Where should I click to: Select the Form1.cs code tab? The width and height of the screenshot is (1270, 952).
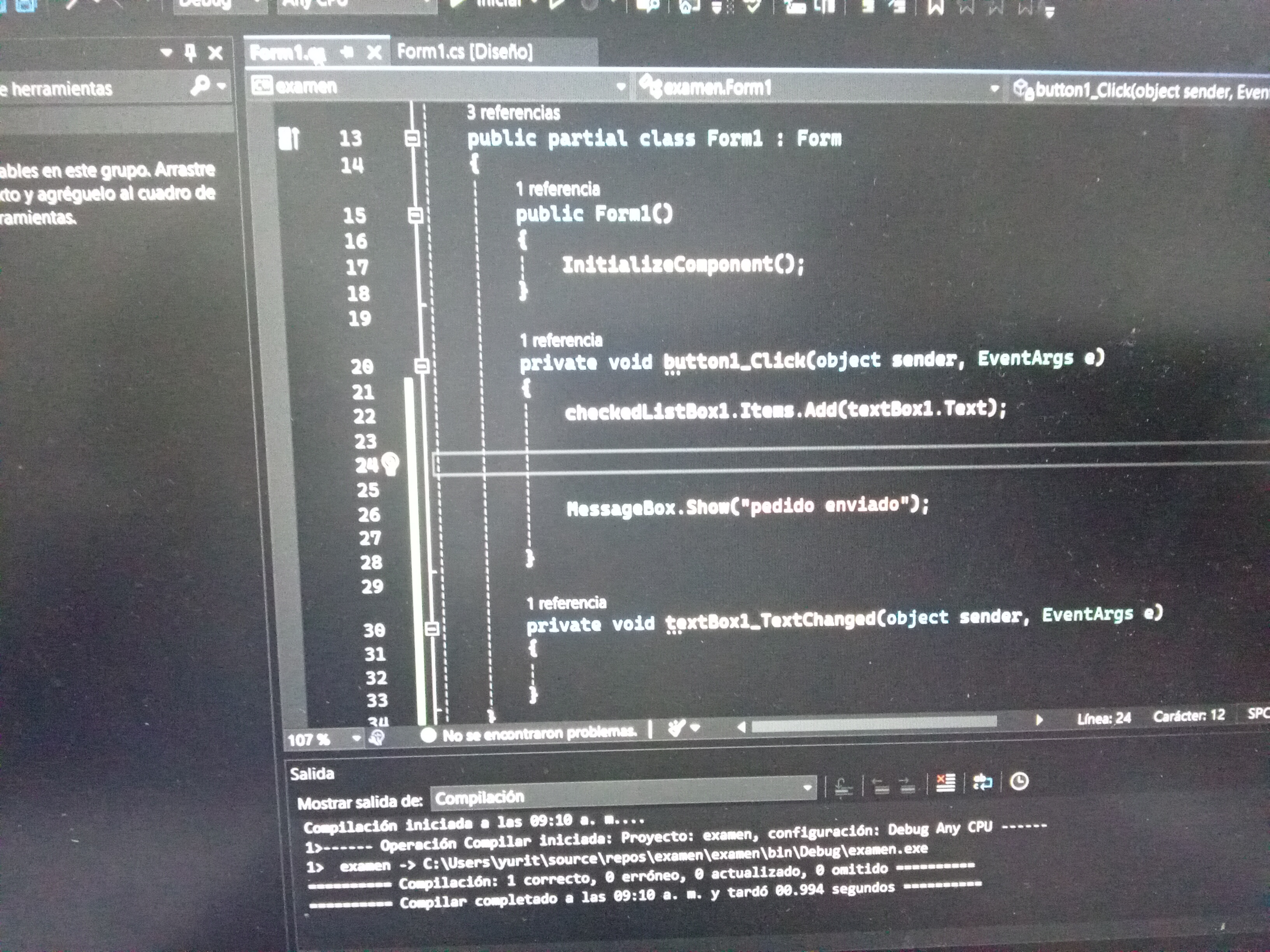click(x=287, y=53)
